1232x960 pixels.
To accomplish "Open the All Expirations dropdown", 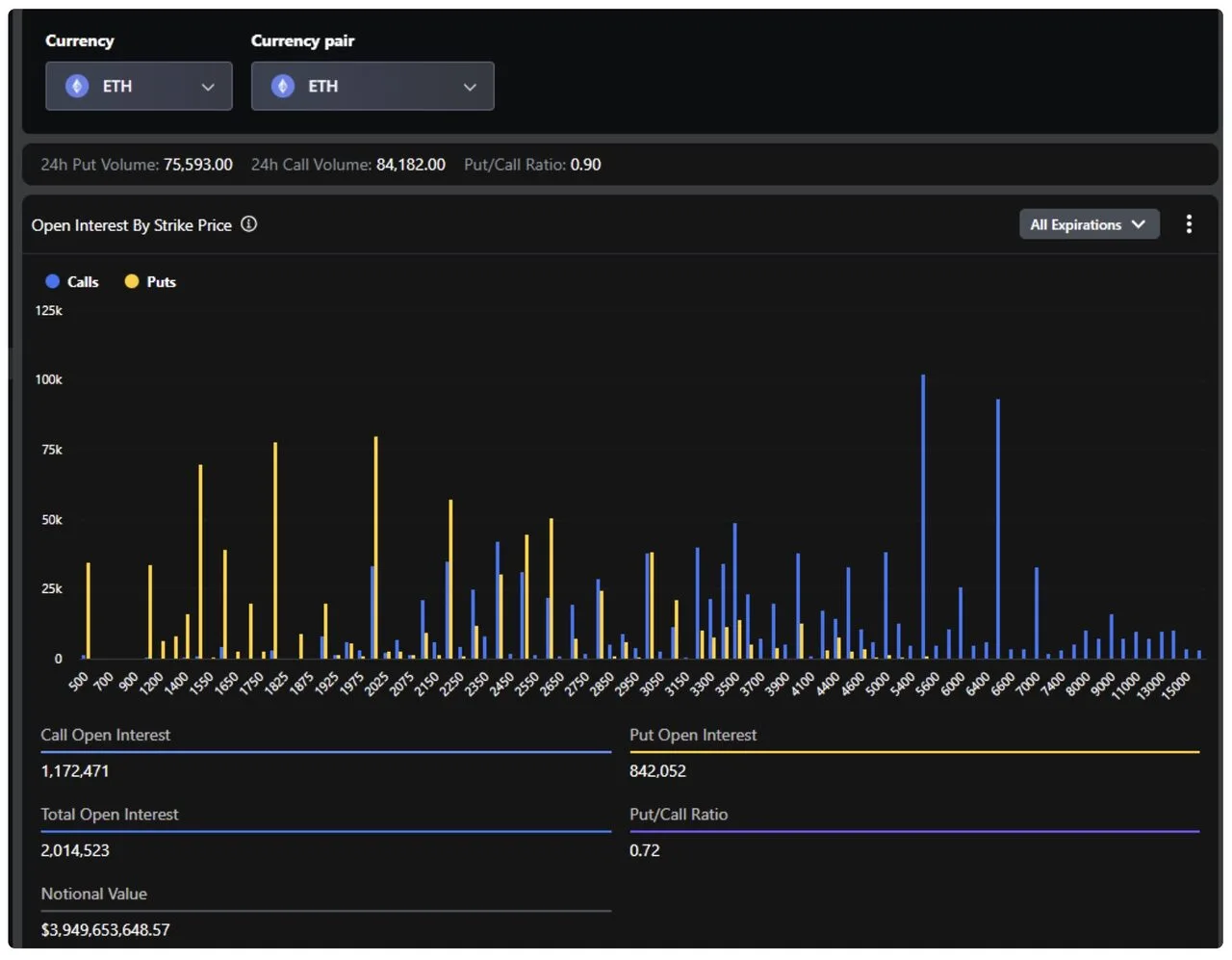I will coord(1089,223).
